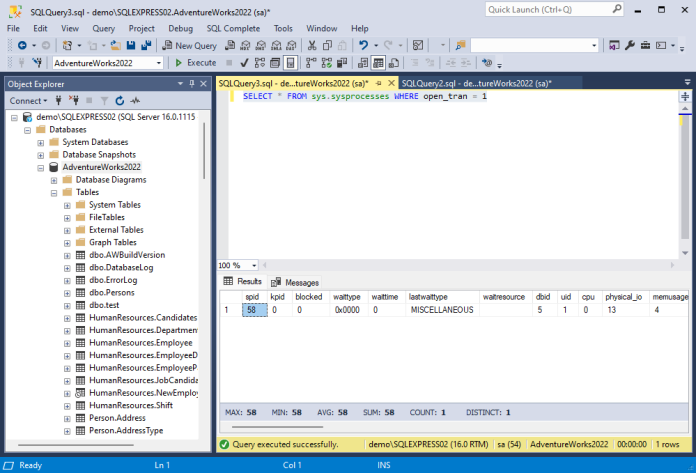This screenshot has width=696, height=473.
Task: Execute the current query
Action: coord(196,63)
